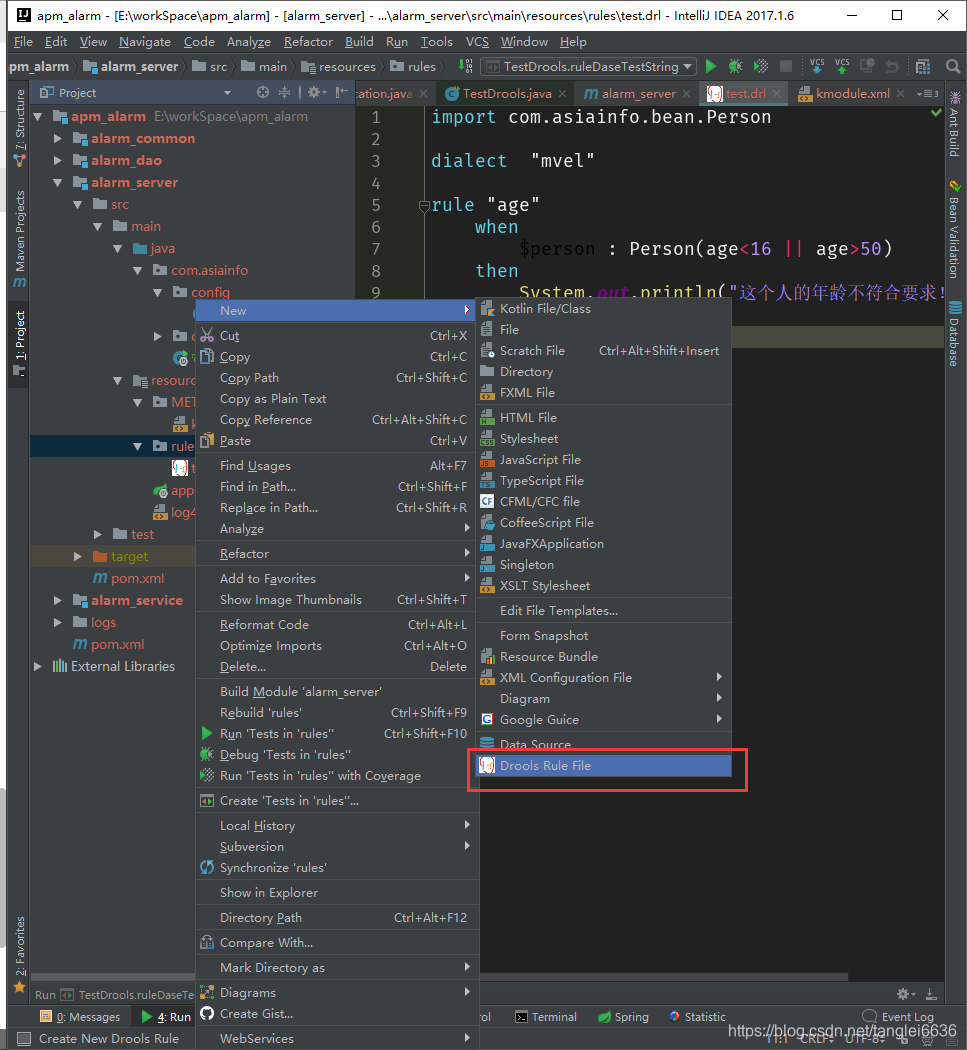Click Synchronize 'rules' entry

(338, 867)
